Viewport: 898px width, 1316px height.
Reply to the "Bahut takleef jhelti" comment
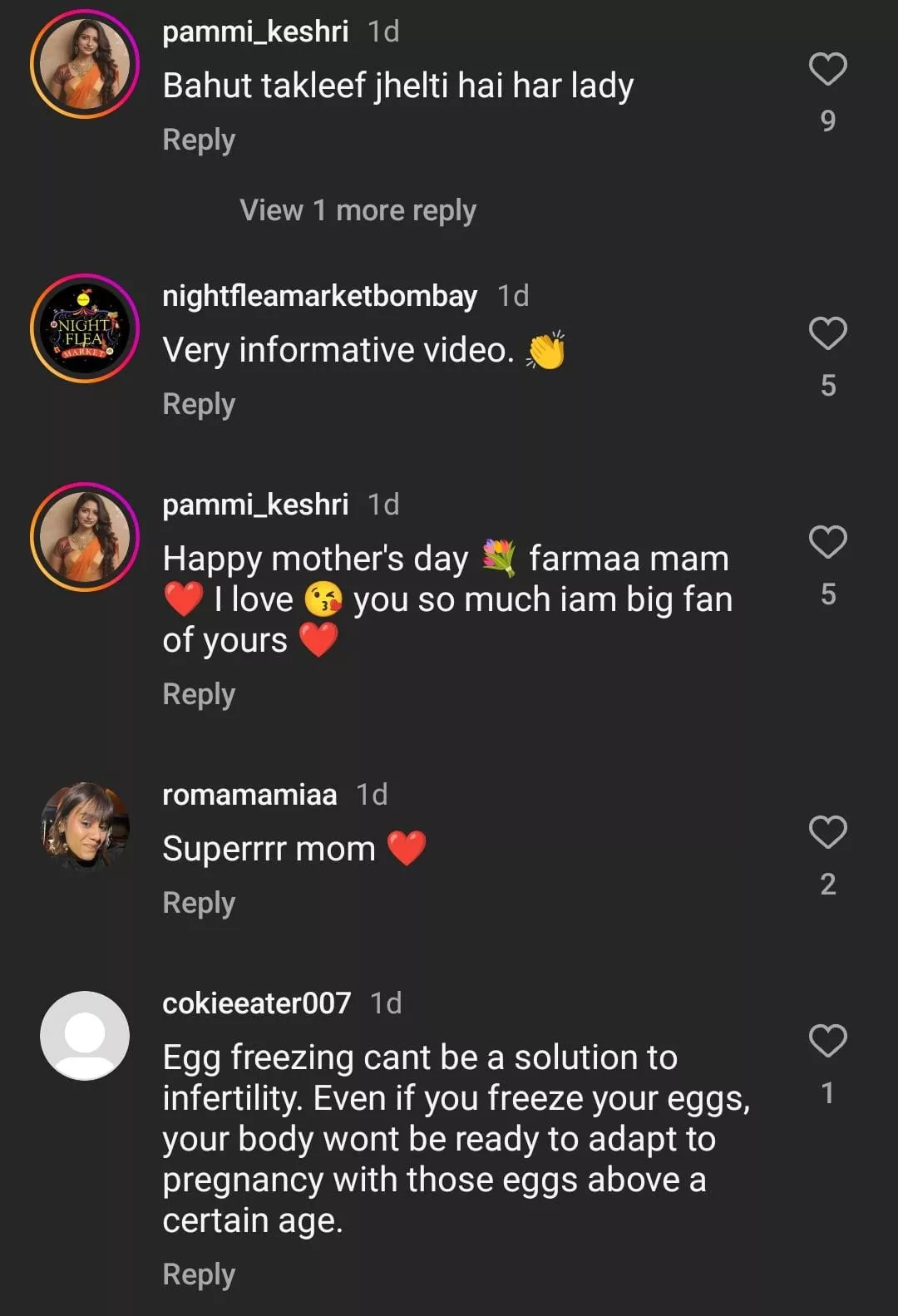tap(199, 140)
